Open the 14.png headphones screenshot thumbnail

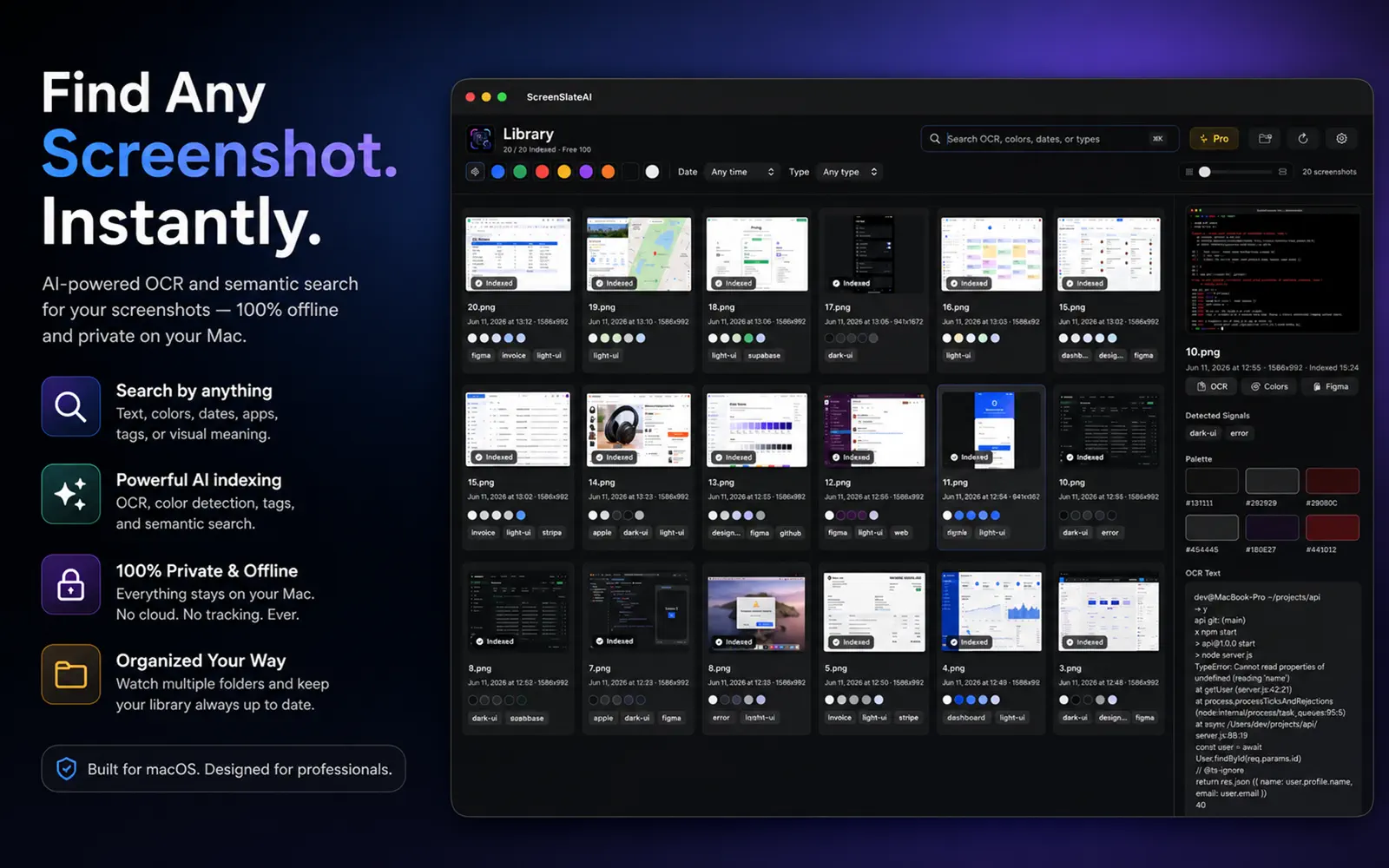[x=639, y=430]
